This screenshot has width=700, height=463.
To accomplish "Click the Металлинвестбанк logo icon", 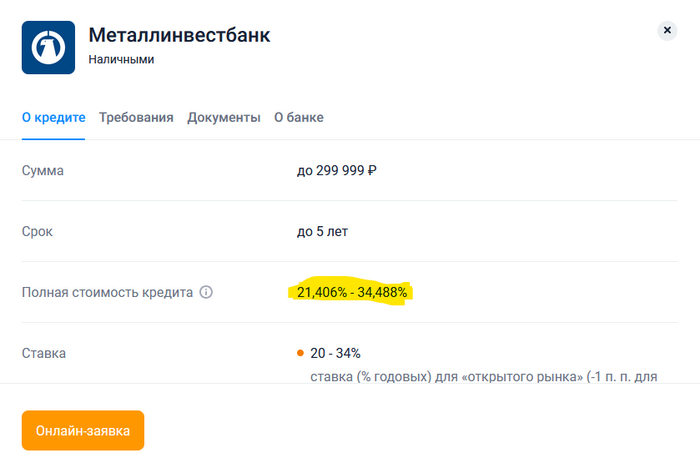I will tap(49, 47).
